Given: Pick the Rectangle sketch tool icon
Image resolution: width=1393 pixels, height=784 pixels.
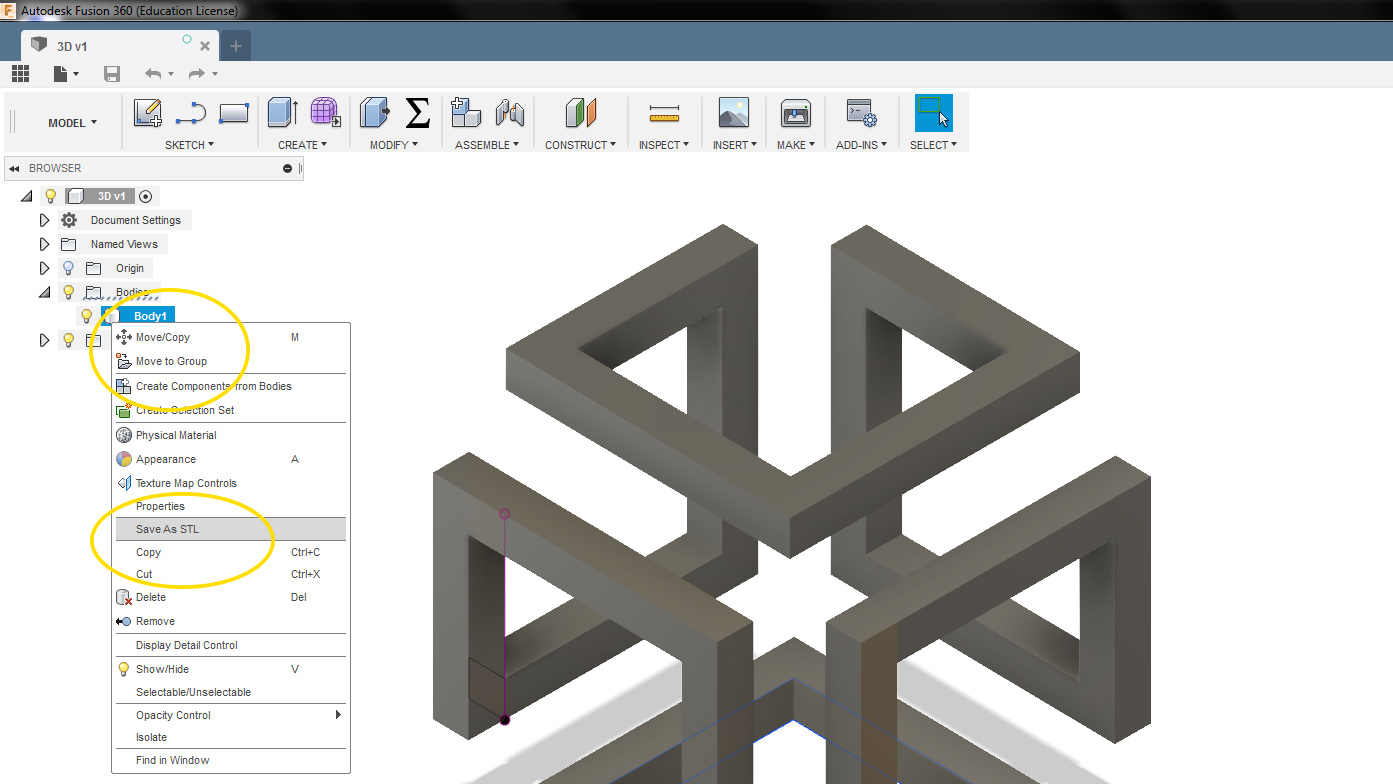Looking at the screenshot, I should (233, 114).
